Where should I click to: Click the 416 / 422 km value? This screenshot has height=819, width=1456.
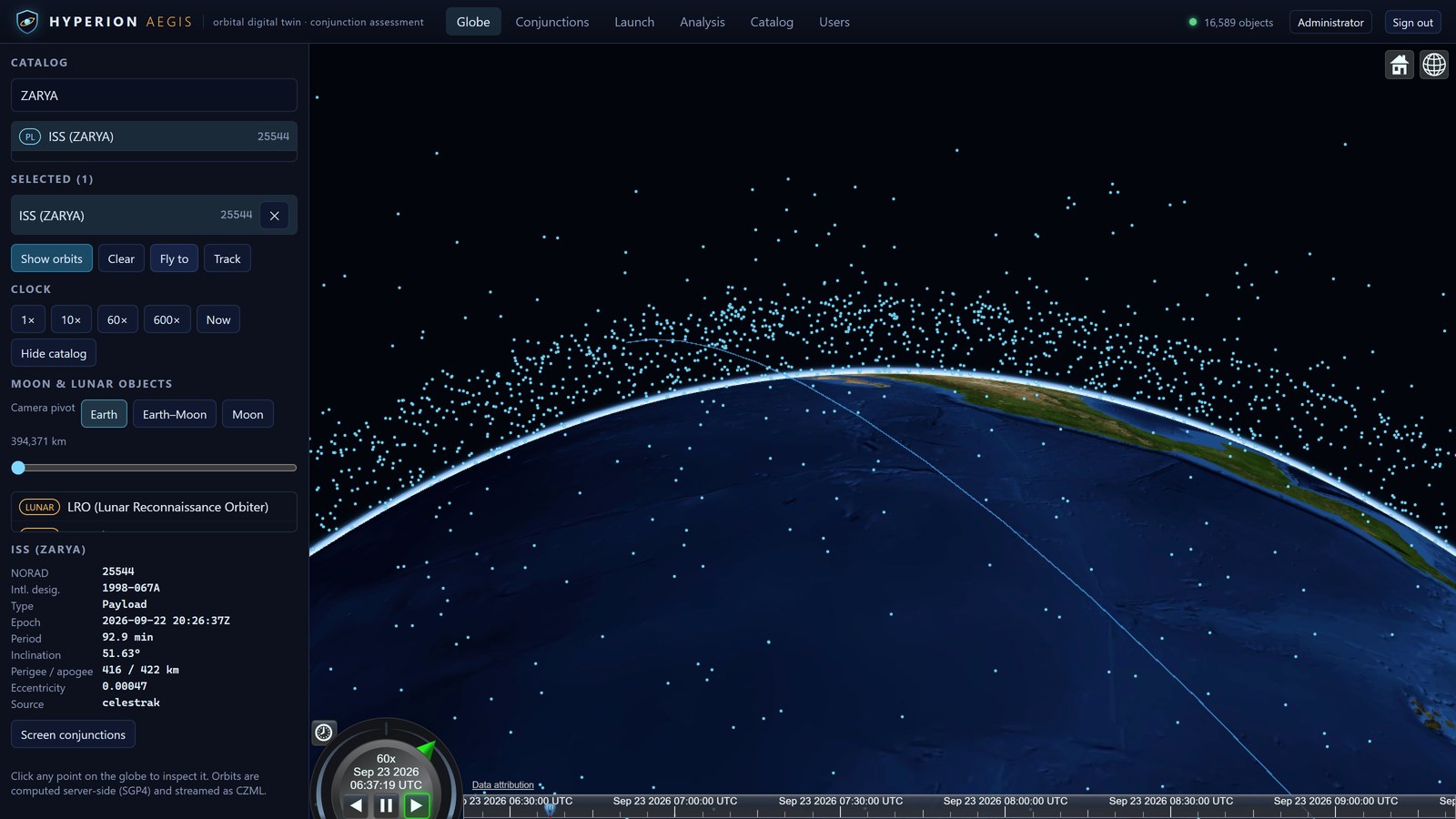coord(140,670)
